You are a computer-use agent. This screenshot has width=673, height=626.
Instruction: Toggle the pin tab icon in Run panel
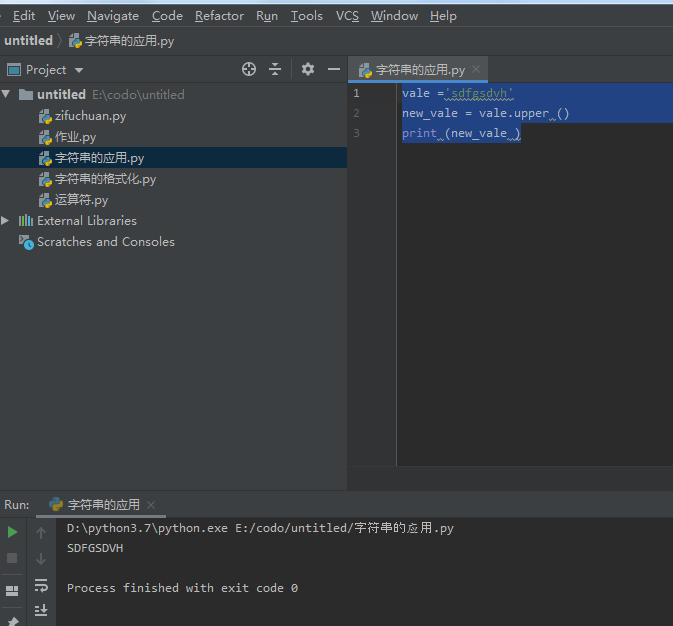(x=13, y=621)
